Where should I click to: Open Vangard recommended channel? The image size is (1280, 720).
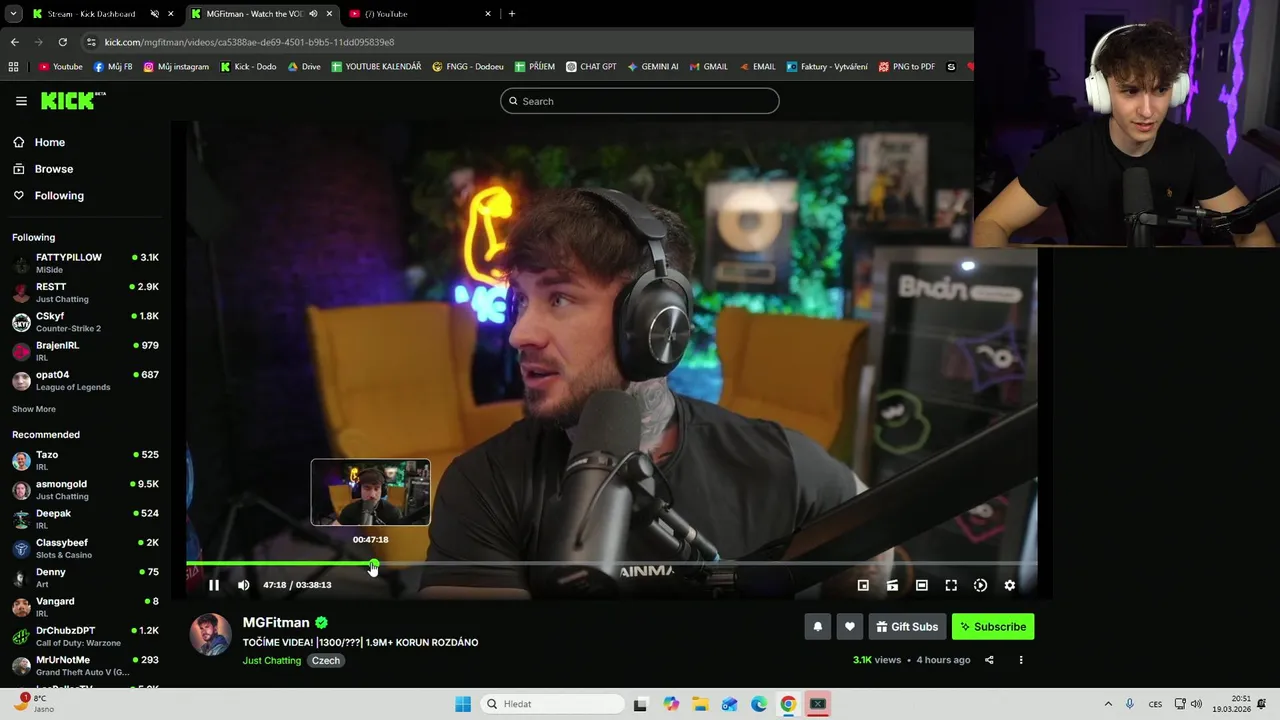[x=85, y=607]
